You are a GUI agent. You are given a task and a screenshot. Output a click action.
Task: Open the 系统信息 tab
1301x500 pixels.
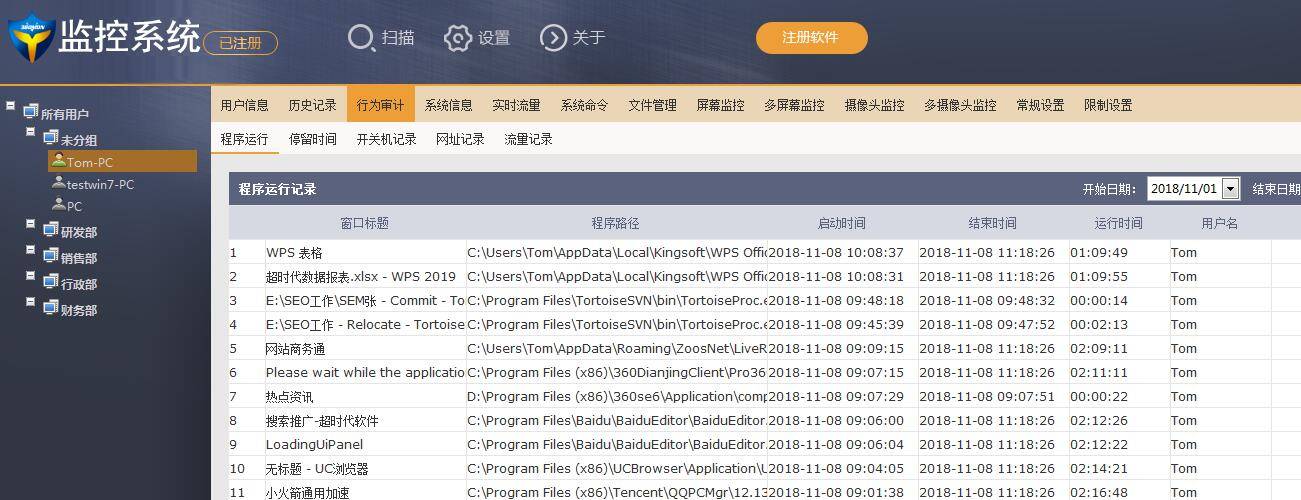click(449, 105)
